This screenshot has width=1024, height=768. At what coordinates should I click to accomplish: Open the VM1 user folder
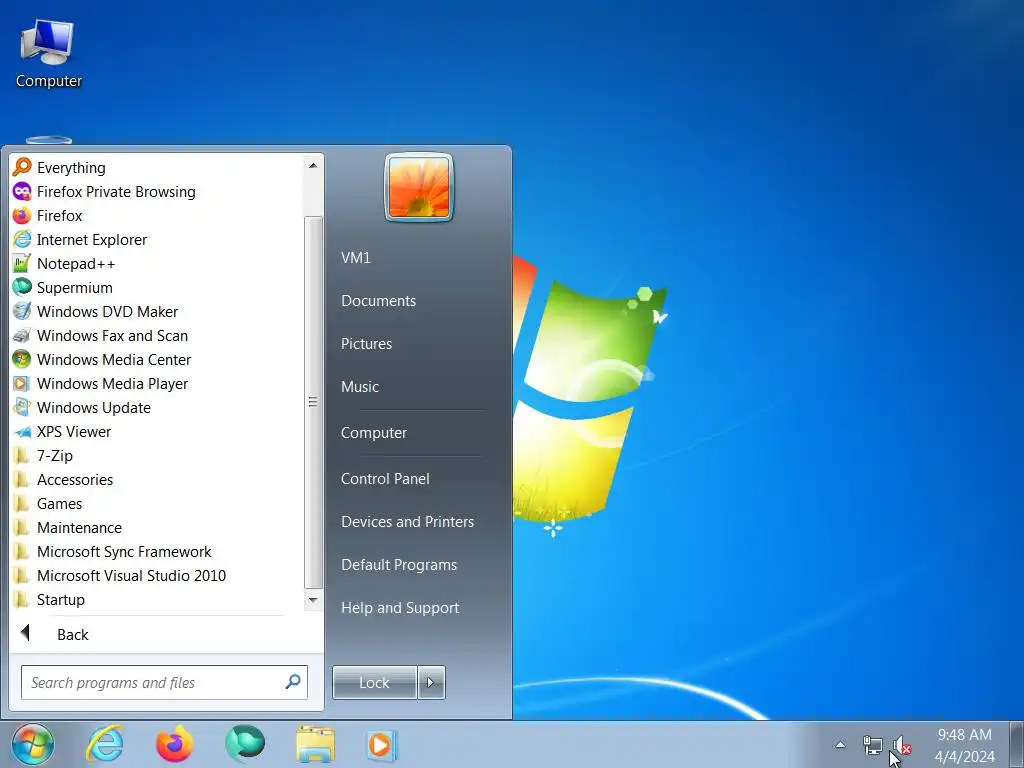point(356,258)
